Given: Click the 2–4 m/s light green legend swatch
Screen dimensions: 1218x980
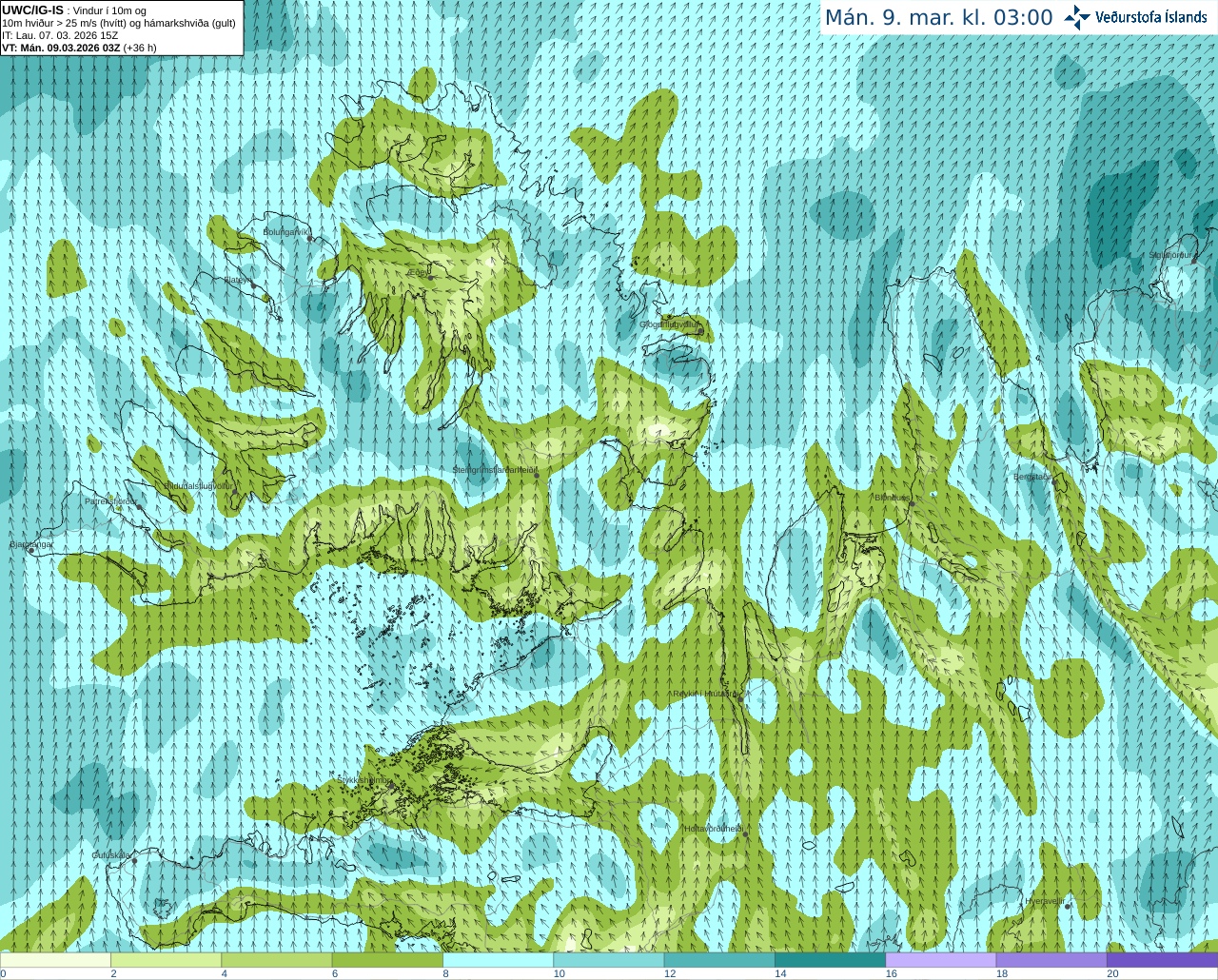Looking at the screenshot, I should click(x=166, y=960).
